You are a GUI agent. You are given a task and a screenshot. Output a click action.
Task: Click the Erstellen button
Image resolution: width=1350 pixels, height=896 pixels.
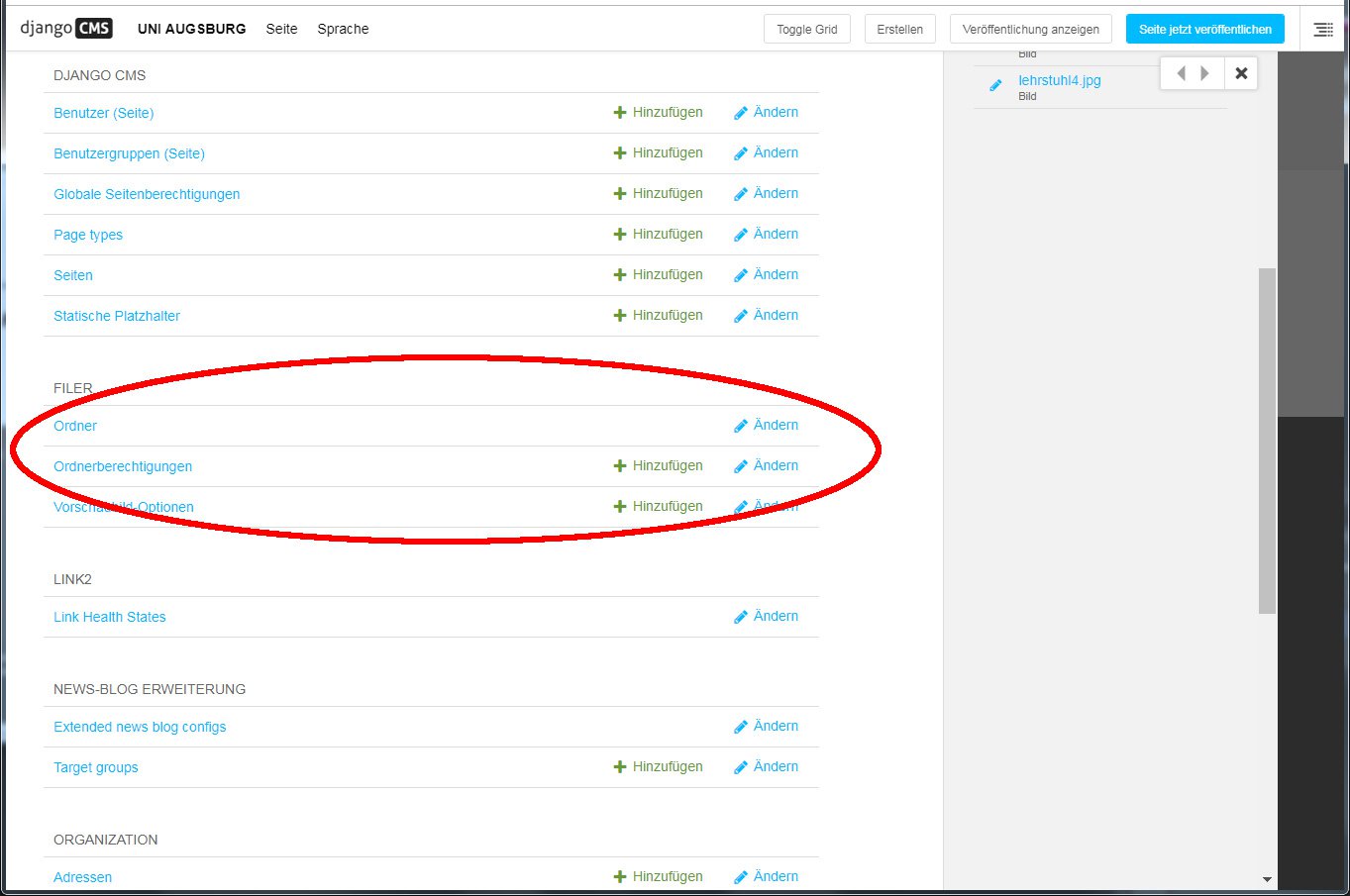899,29
